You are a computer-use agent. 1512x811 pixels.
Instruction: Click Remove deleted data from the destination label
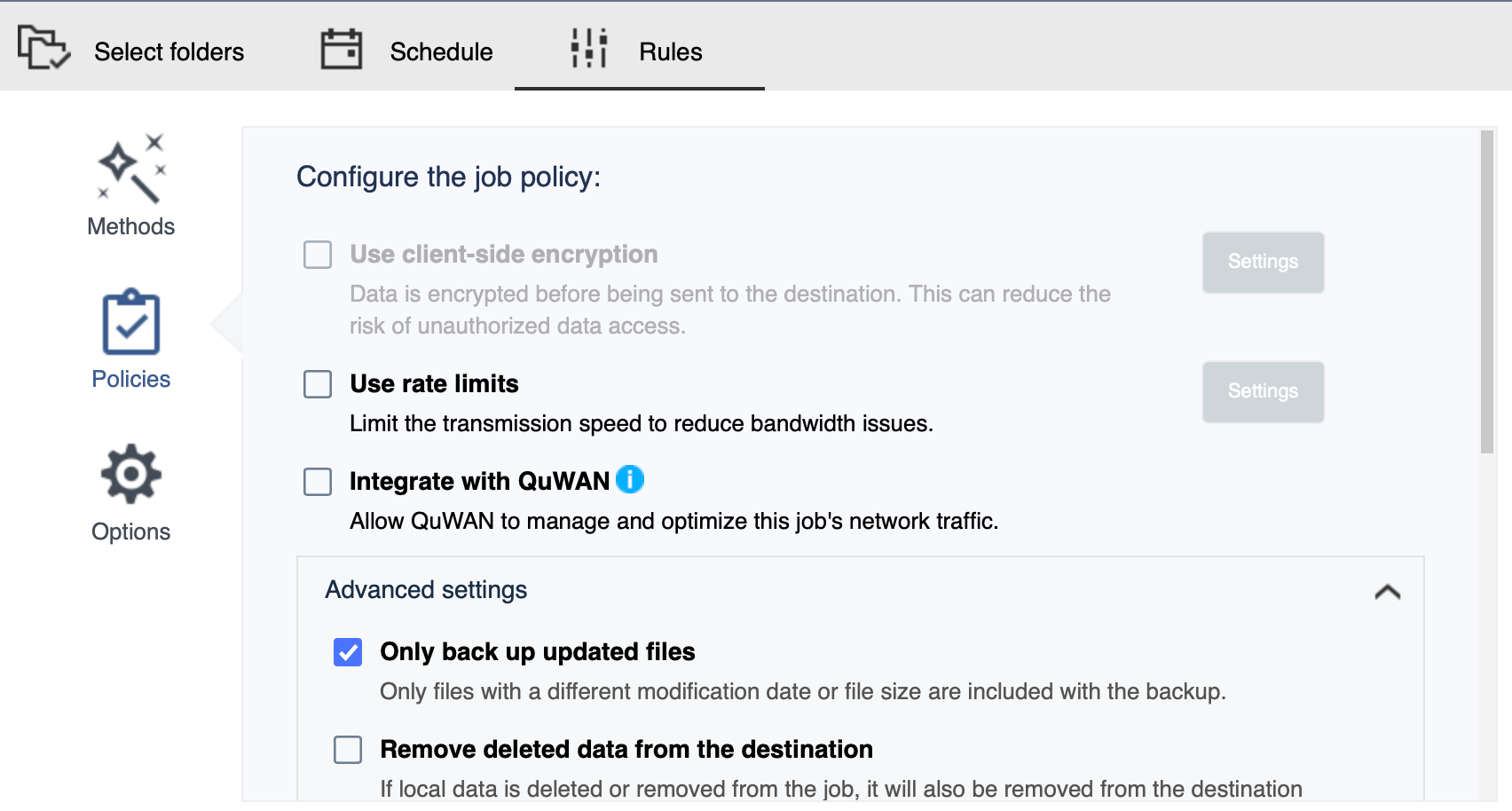click(x=626, y=749)
